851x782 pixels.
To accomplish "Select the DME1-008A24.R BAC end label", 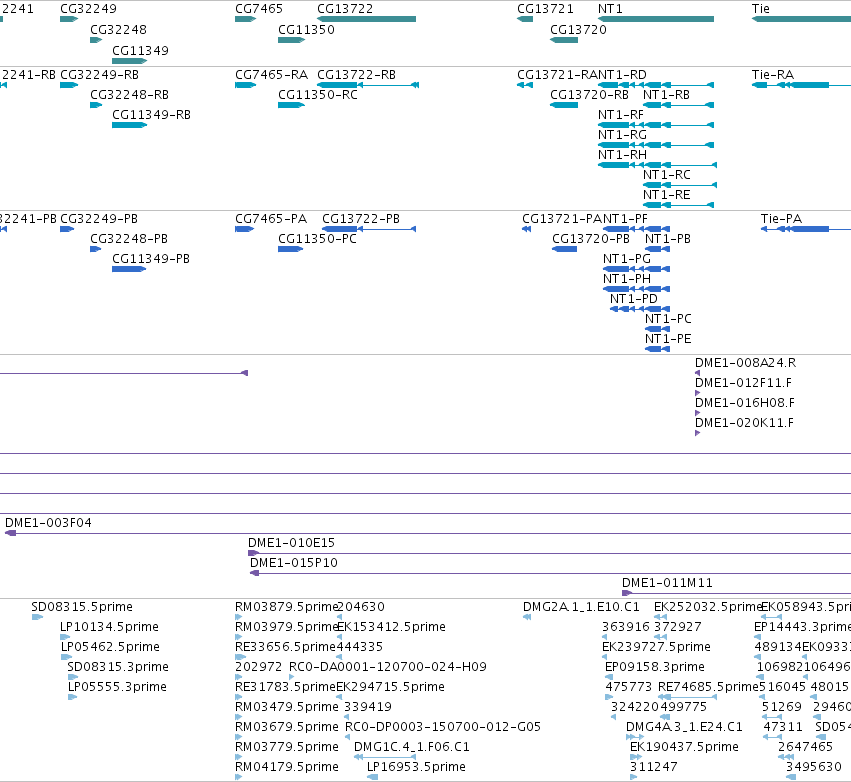I will pos(745,363).
